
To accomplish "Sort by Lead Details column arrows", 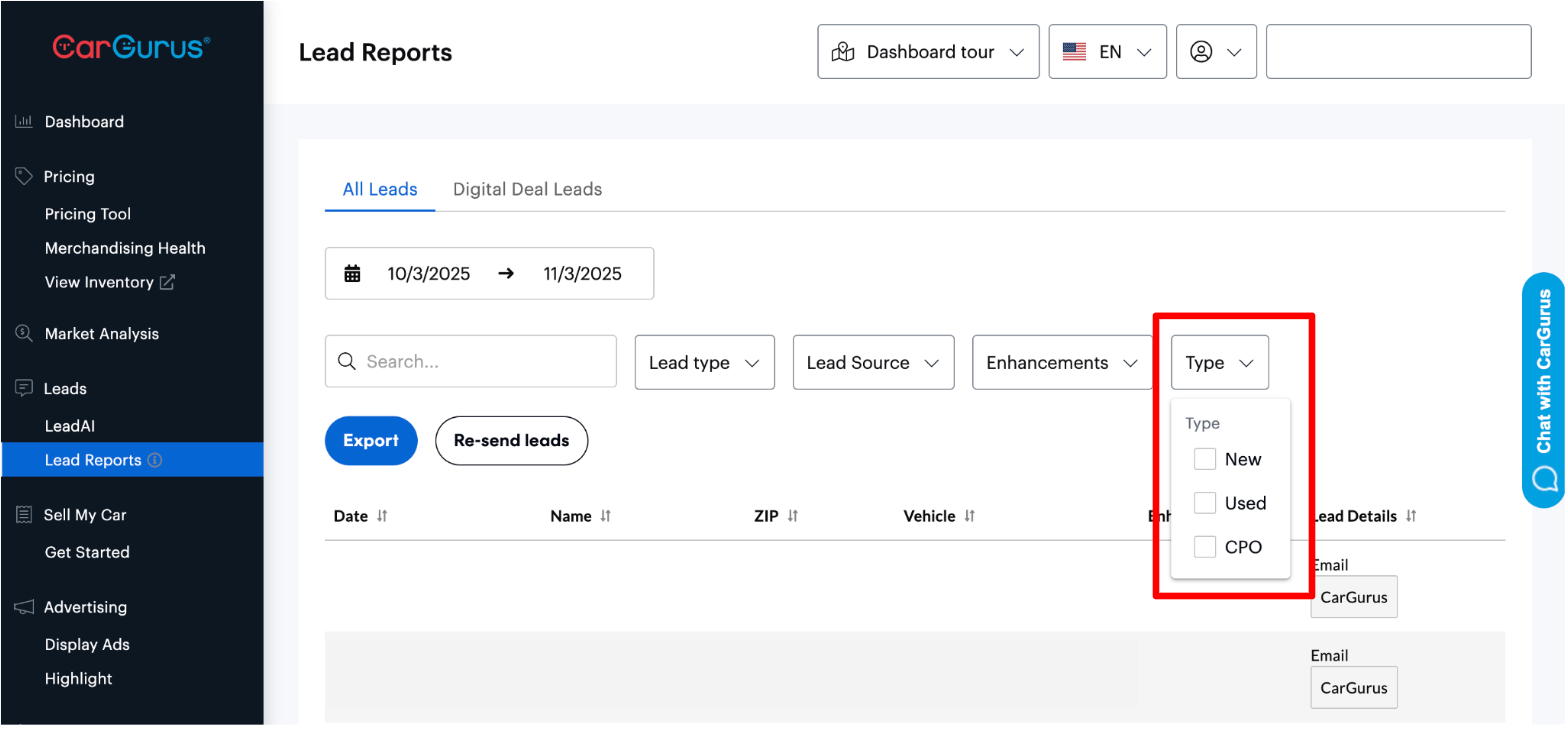I will [1411, 516].
